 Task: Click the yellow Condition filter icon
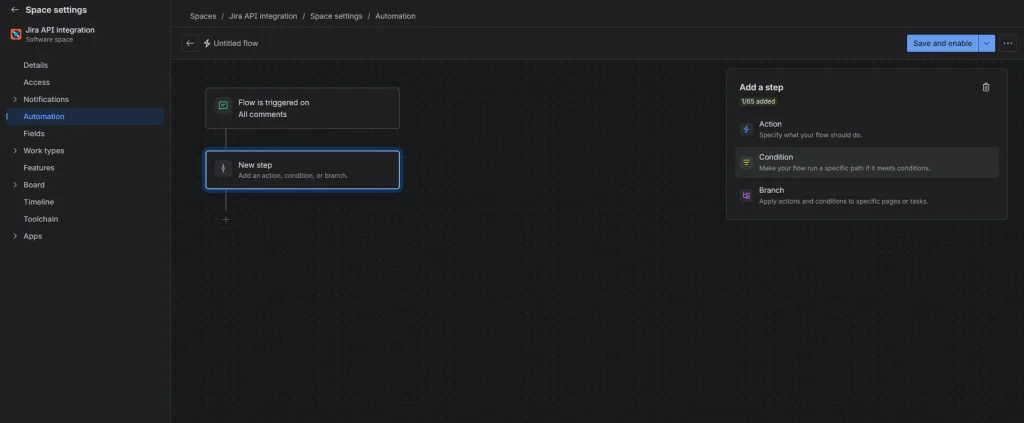(x=746, y=163)
